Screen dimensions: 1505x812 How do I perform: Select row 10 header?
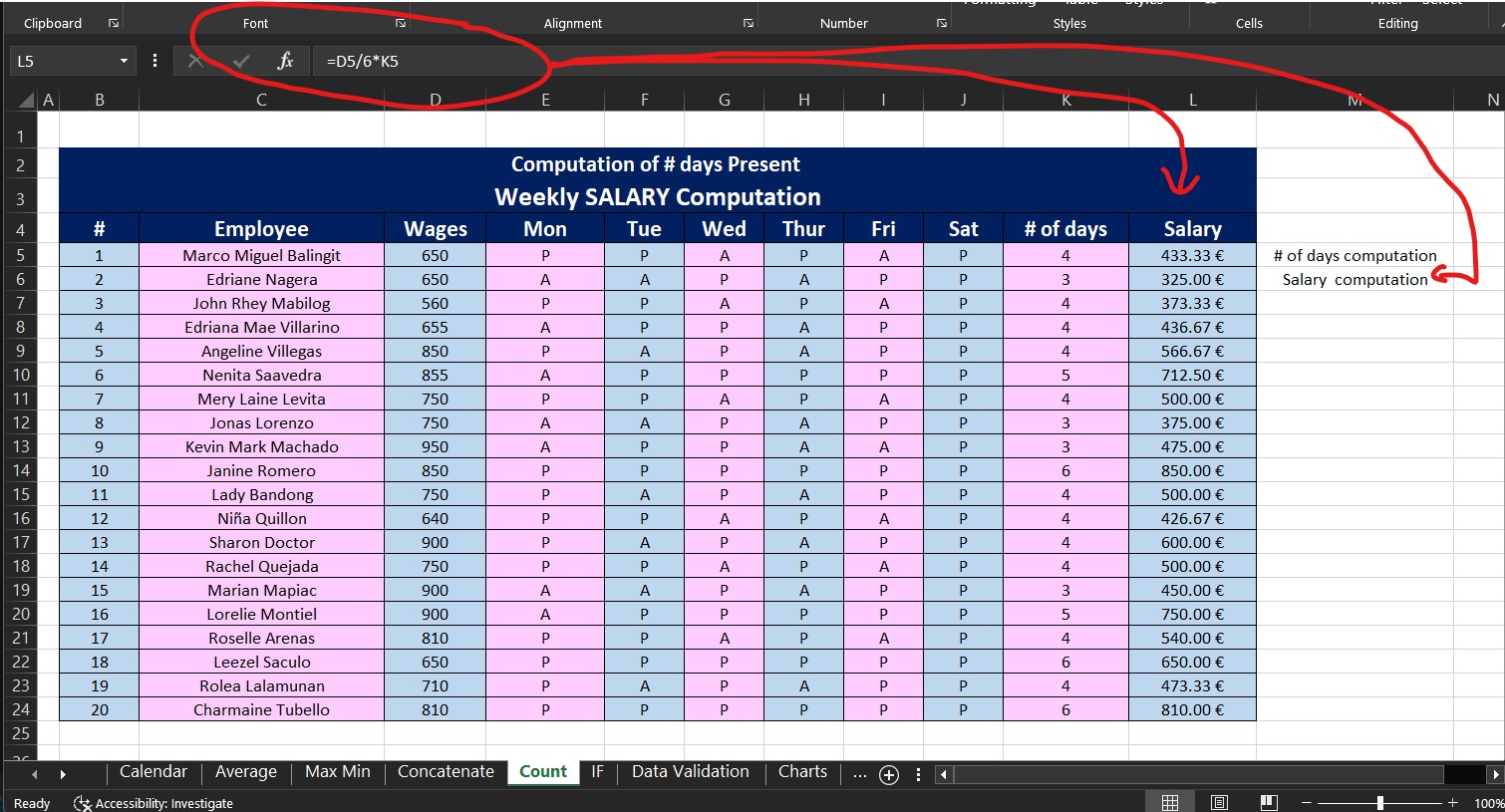[21, 375]
